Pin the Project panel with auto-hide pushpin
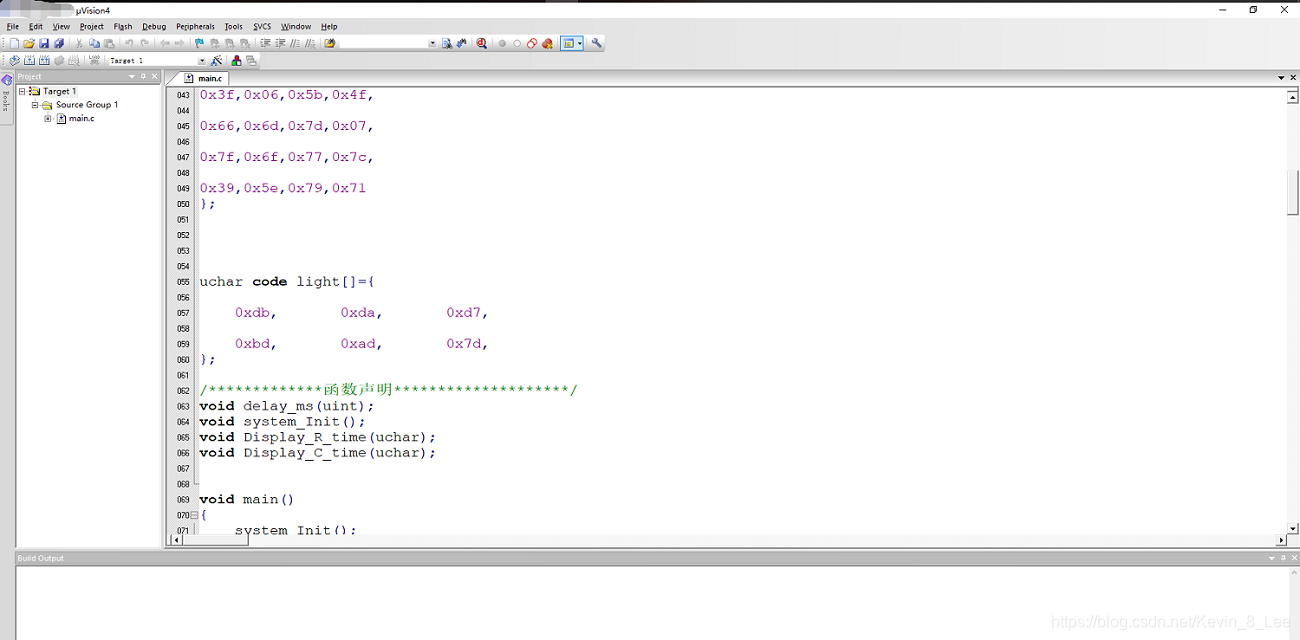Screen dimensions: 1300x640 (143, 76)
